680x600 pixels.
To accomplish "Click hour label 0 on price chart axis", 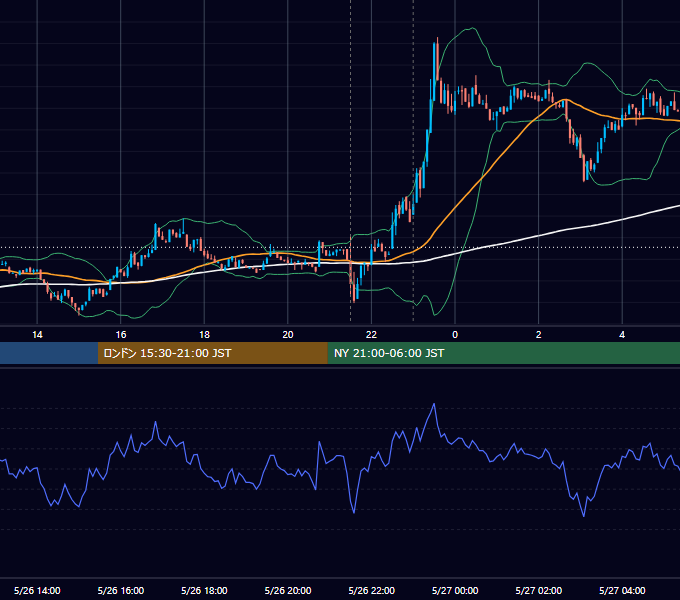I will point(455,335).
